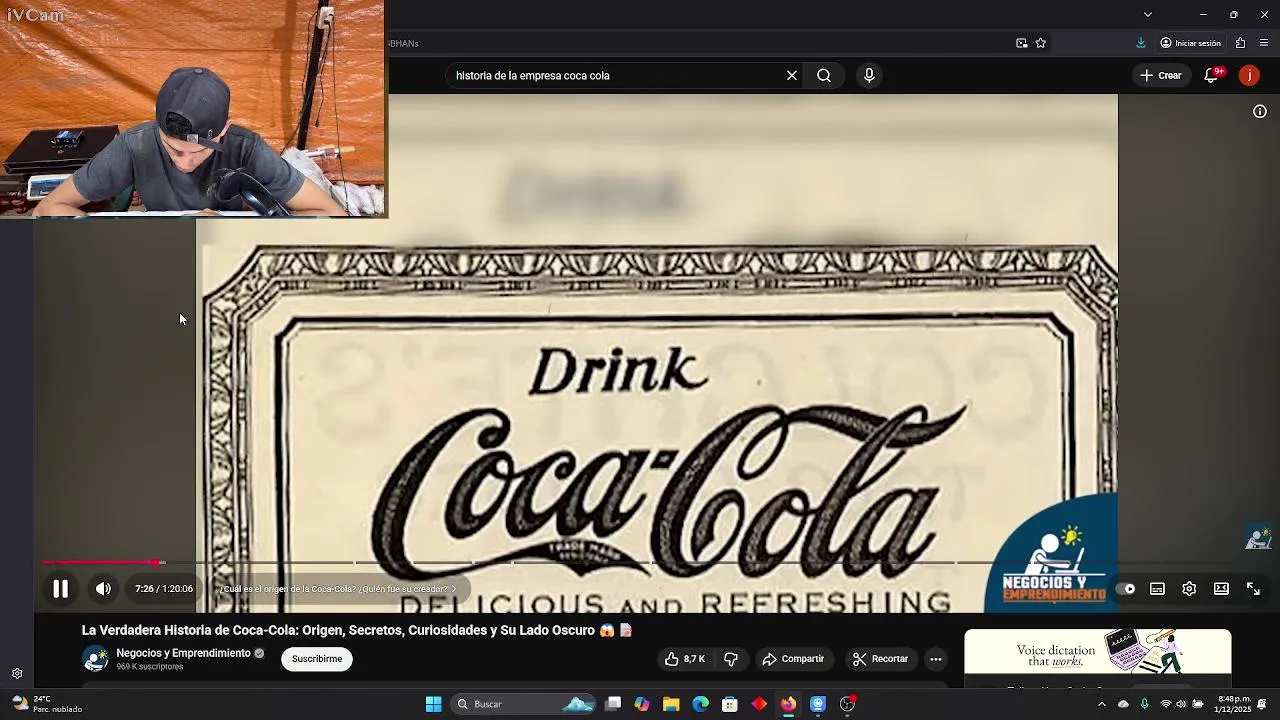Image resolution: width=1280 pixels, height=720 pixels.
Task: Open the settings gear at bottom-left of page
Action: 17,674
